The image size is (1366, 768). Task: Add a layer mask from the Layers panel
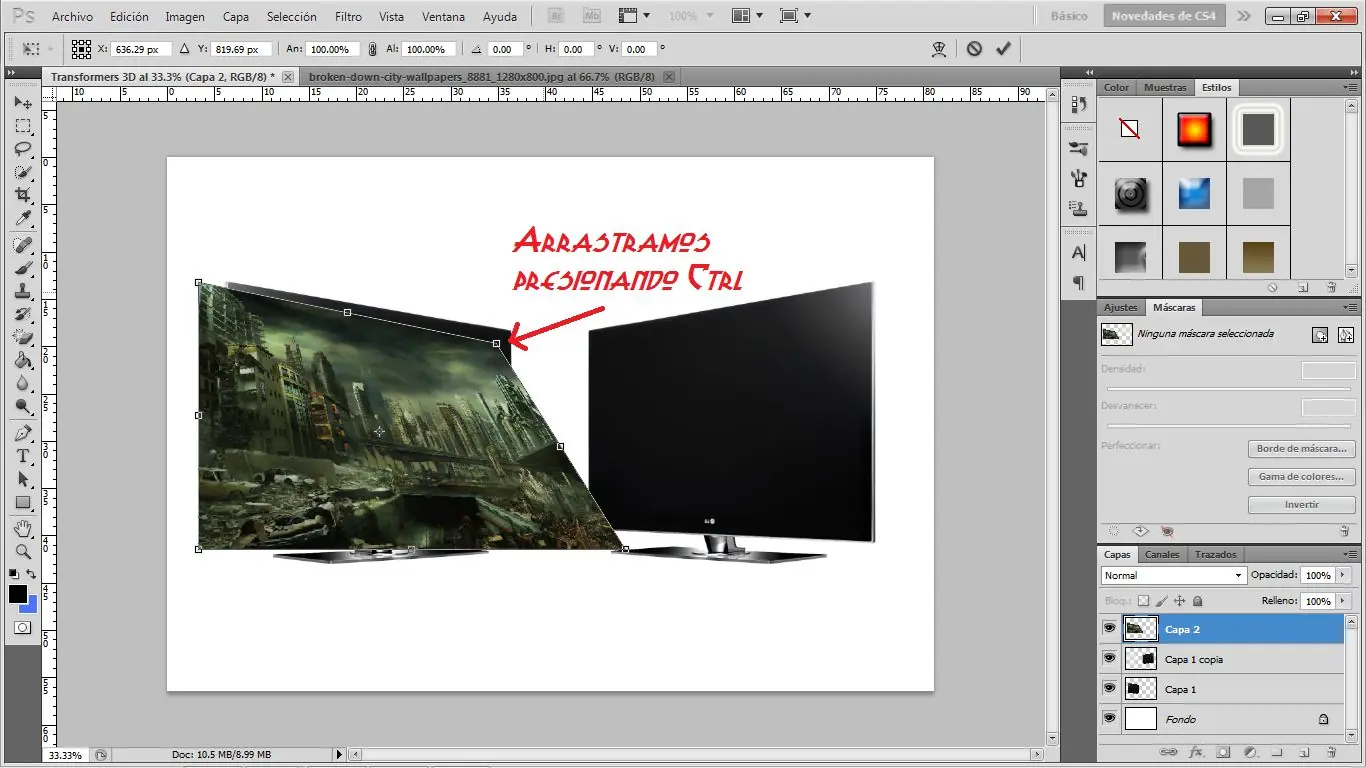tap(1222, 752)
